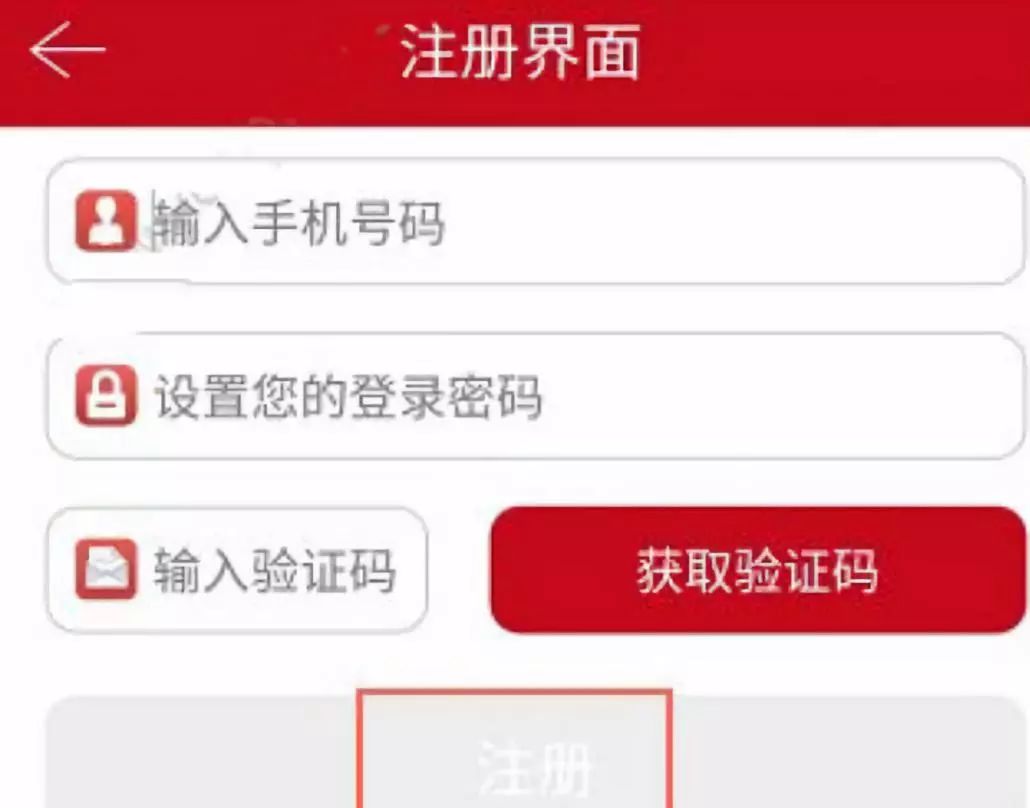Click the envelope icon beside 输入验证码
1030x808 pixels.
(106, 569)
